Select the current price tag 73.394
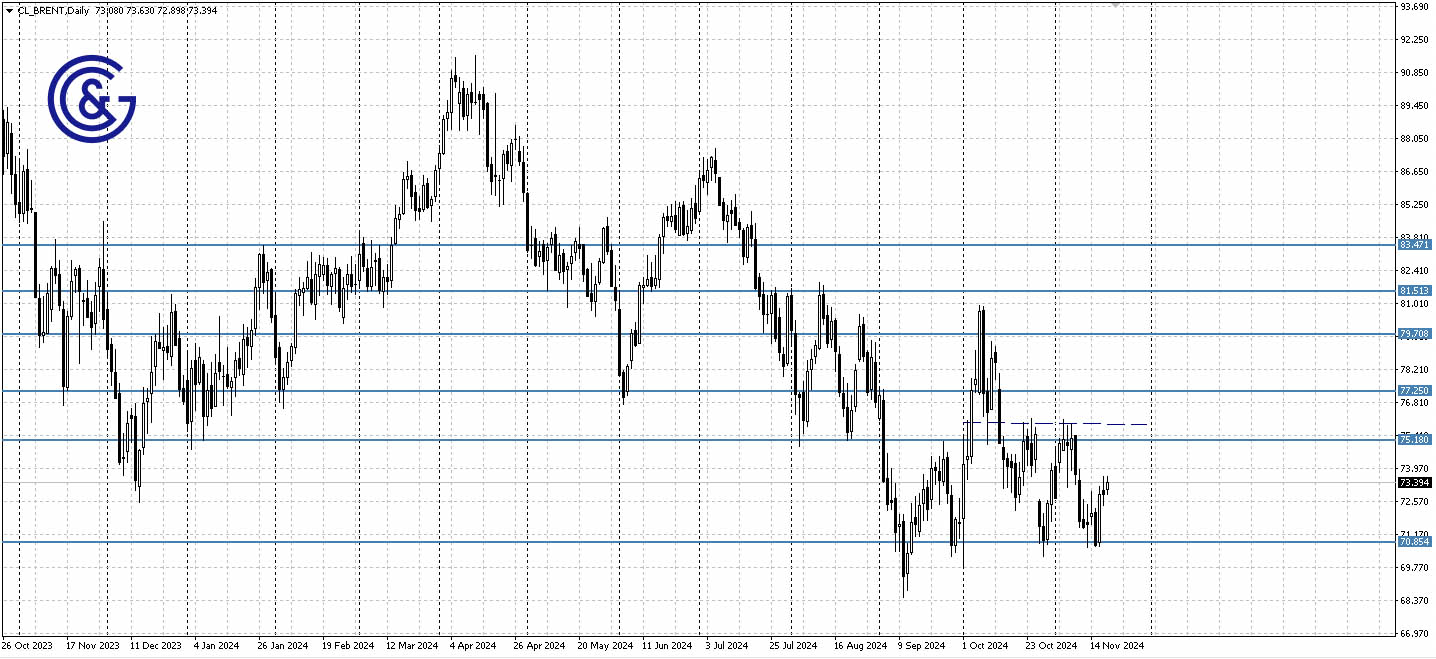The image size is (1436, 659). [1413, 483]
